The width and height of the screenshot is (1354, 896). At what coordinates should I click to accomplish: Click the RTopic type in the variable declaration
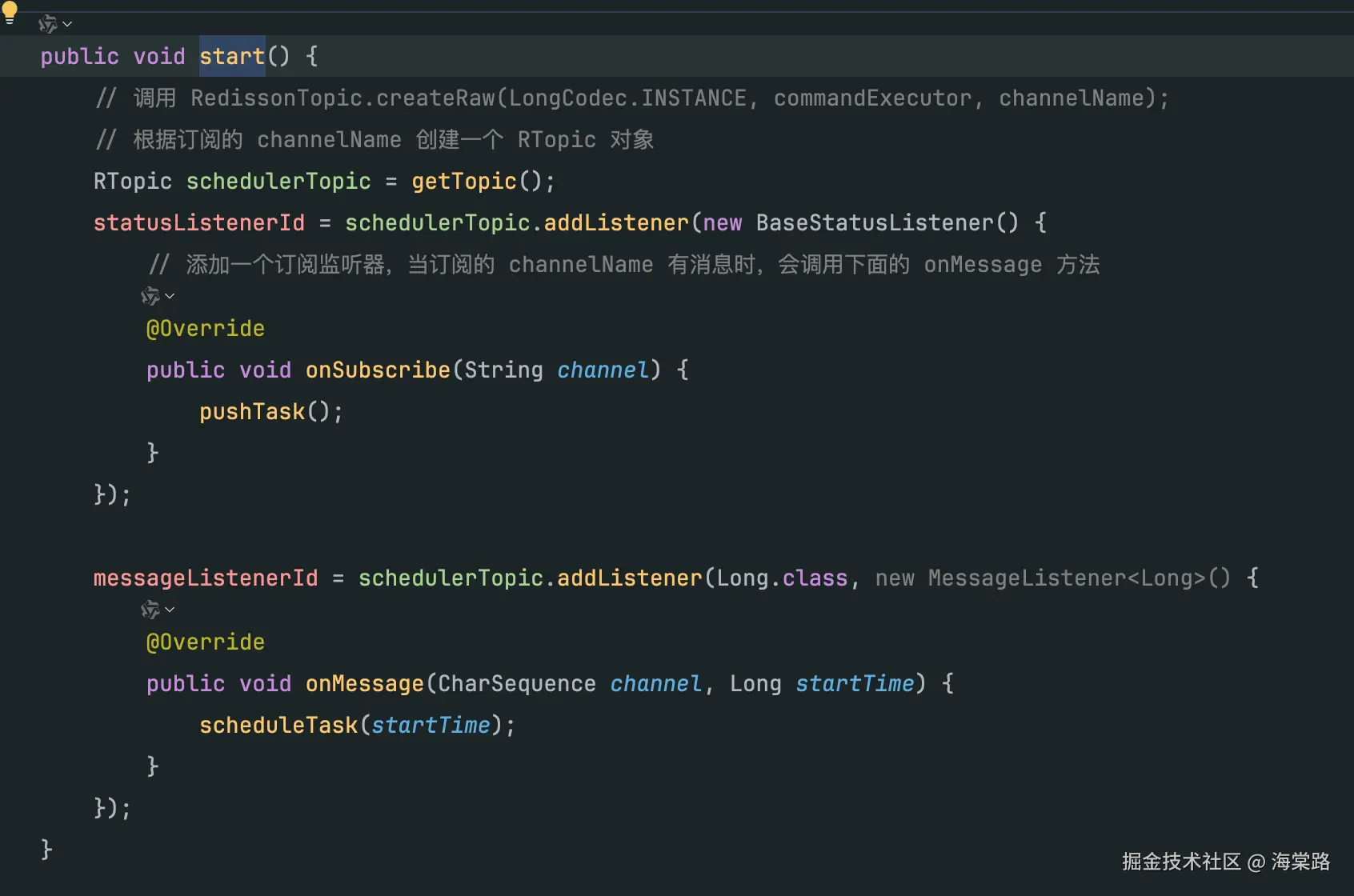(x=133, y=182)
